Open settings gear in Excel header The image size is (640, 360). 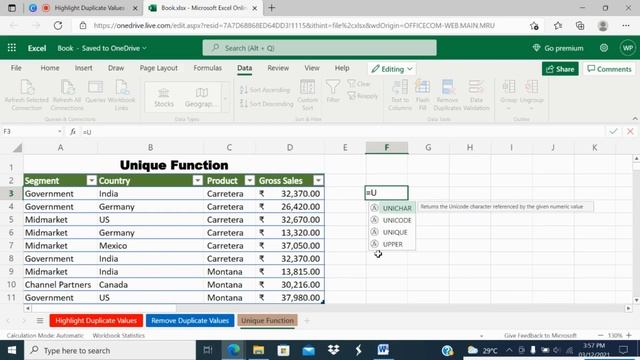coord(604,48)
